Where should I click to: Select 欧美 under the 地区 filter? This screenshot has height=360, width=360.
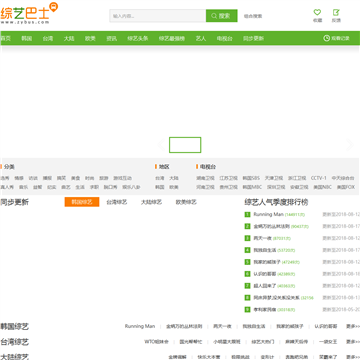[x=174, y=187]
